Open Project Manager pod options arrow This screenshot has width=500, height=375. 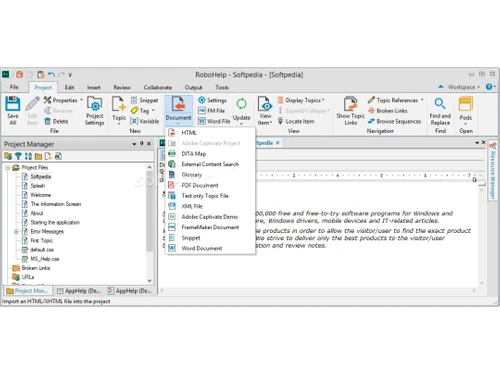(134, 144)
